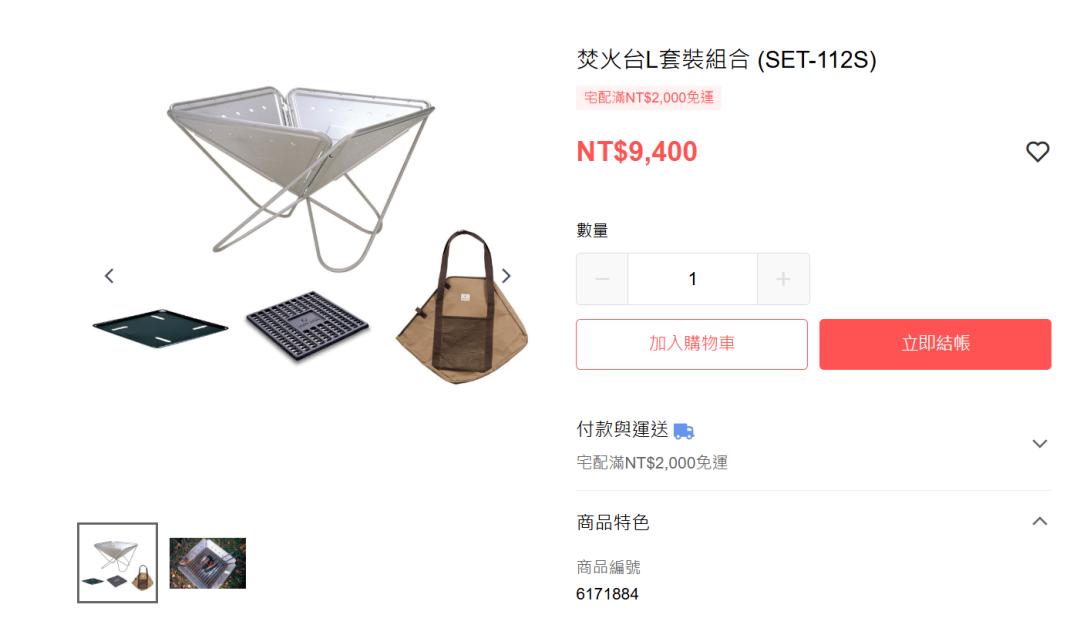Click the NT$9,400 price text

coord(636,151)
